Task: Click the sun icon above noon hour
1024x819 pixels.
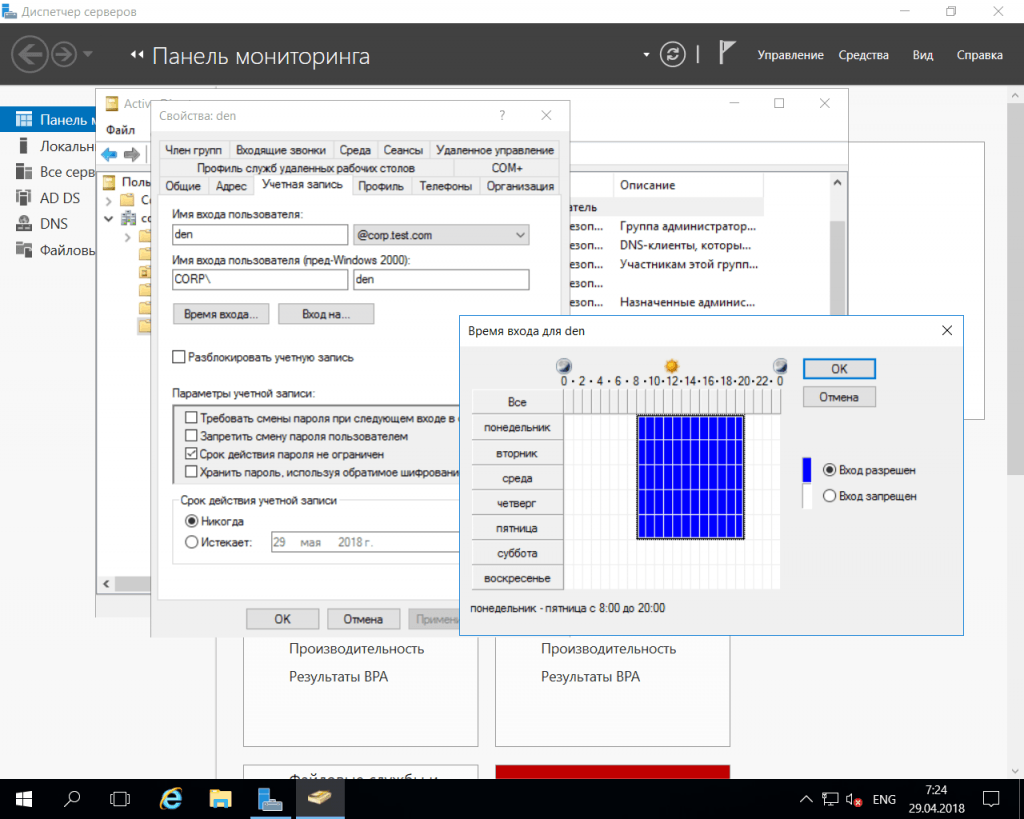Action: coord(672,366)
